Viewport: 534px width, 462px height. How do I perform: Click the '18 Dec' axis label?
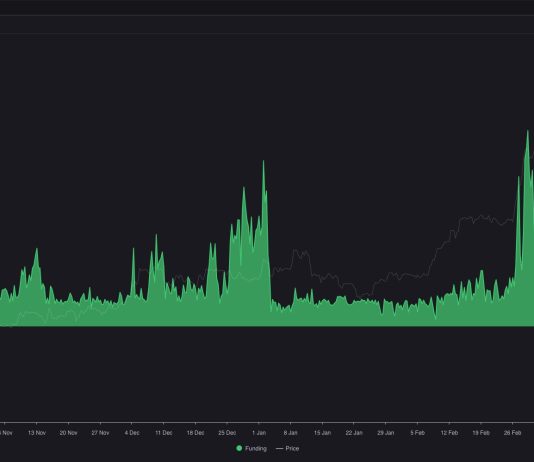[195, 433]
